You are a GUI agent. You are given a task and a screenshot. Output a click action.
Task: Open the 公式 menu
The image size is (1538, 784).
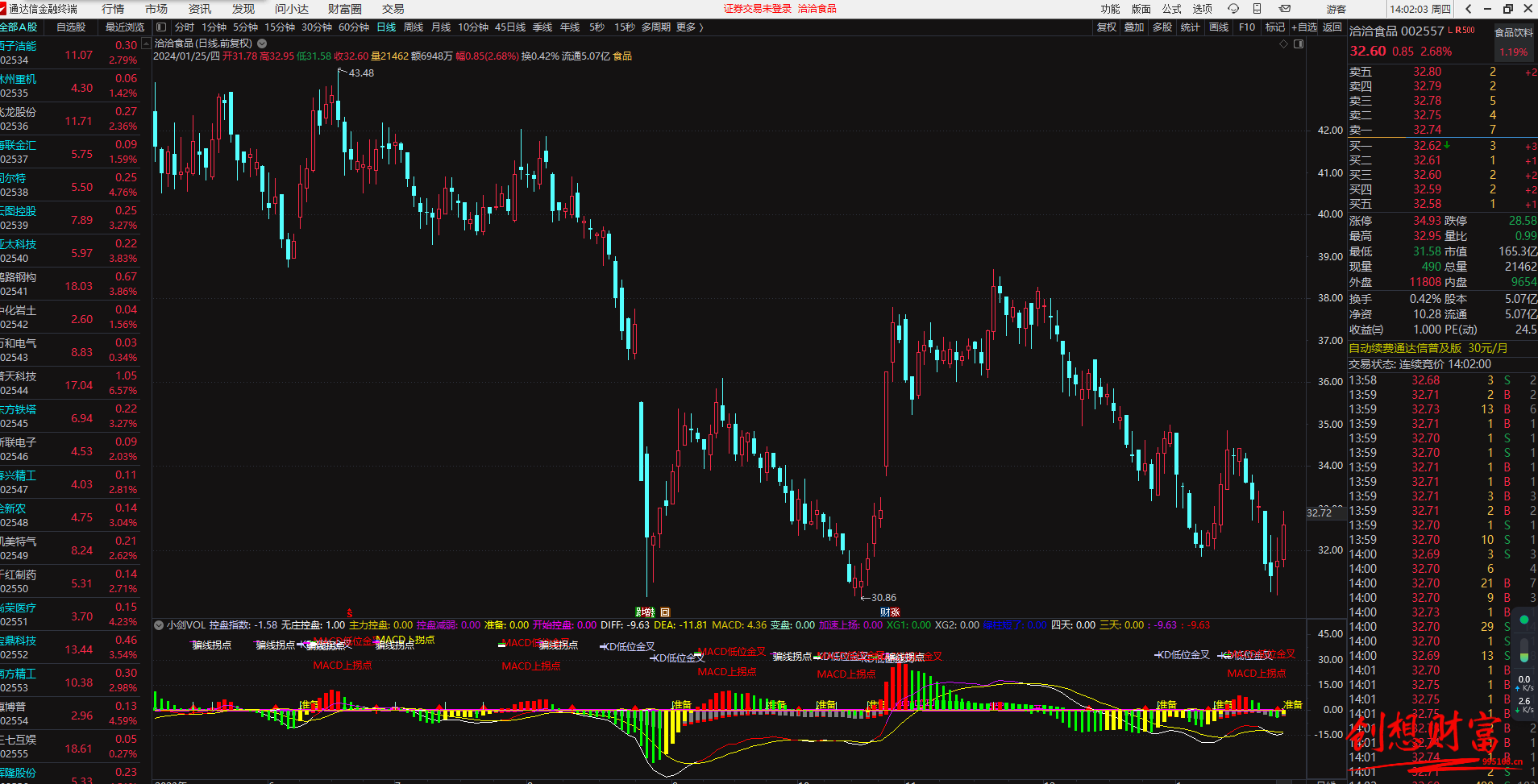[1172, 9]
